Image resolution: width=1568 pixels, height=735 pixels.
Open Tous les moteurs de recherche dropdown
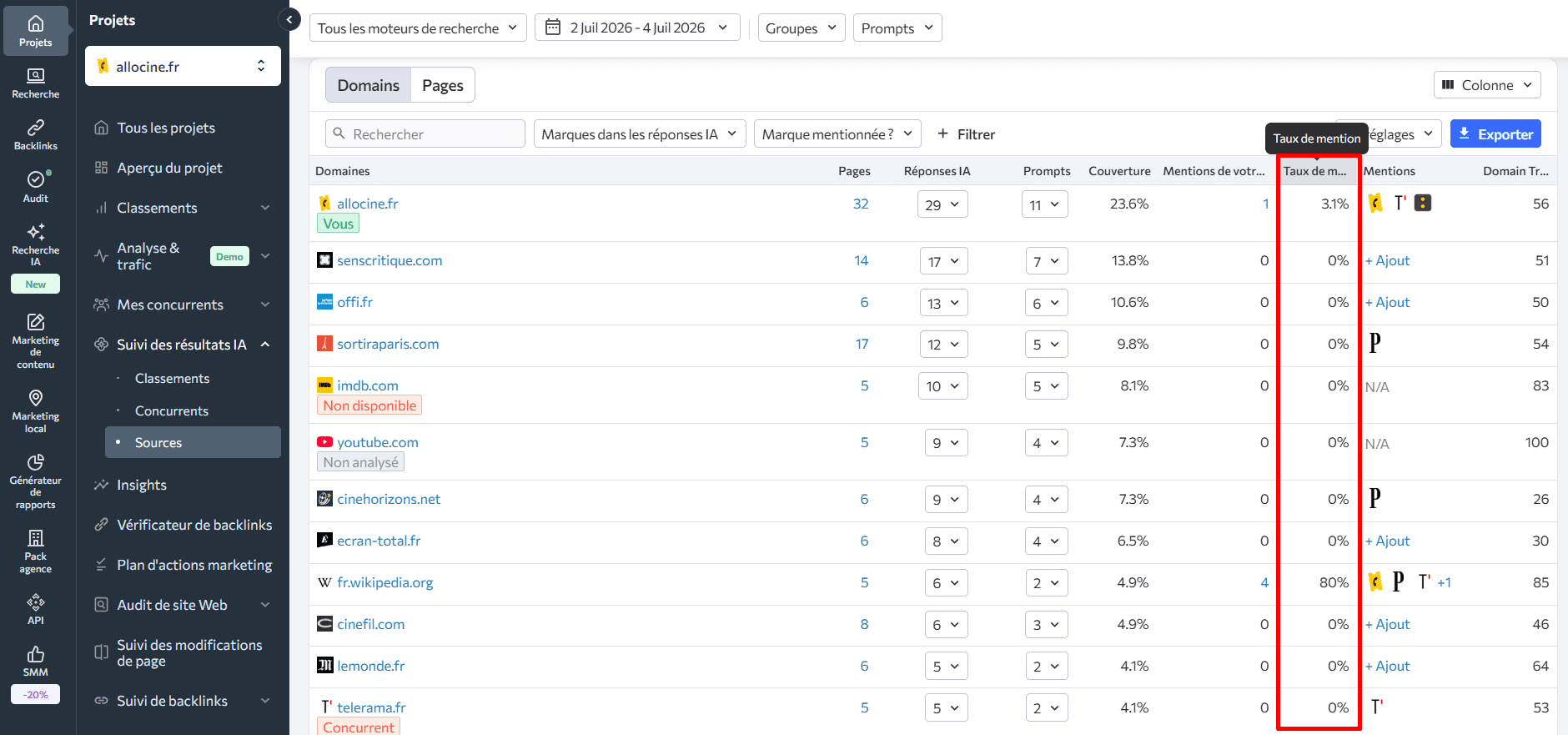coord(418,28)
